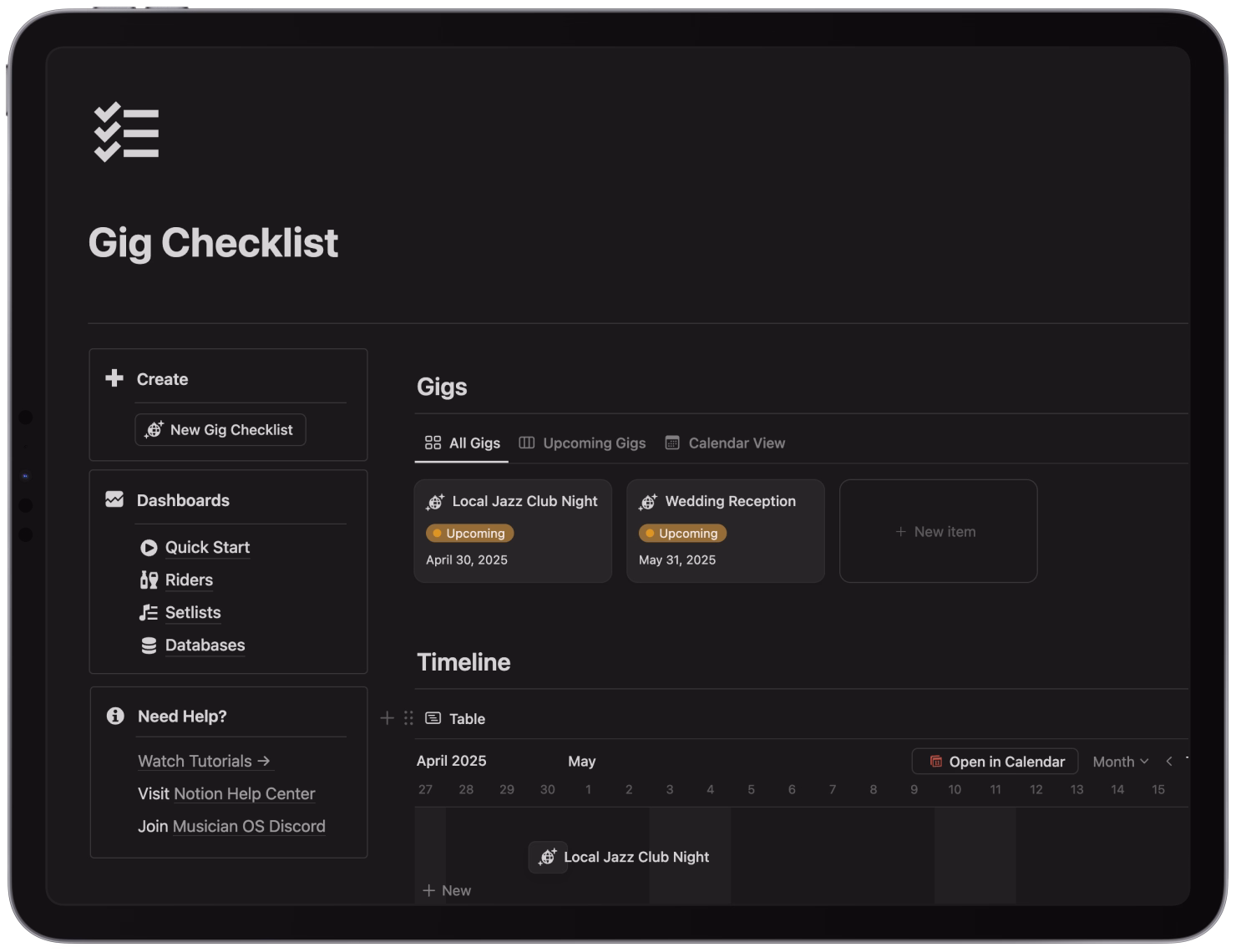This screenshot has width=1236, height=952.
Task: Click the database stack icon next to Databases
Action: click(149, 646)
